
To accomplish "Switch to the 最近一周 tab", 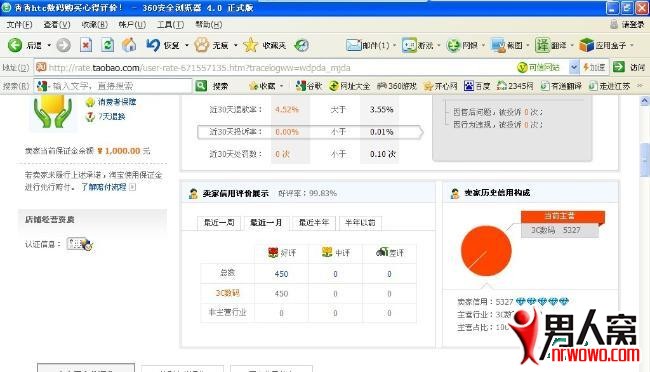I will (x=219, y=223).
